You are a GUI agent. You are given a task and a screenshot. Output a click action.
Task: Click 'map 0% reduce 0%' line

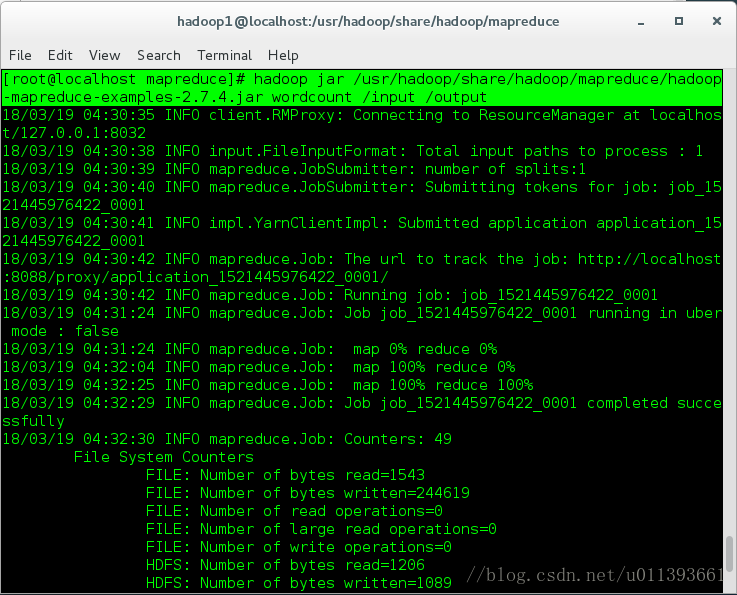[x=250, y=349]
